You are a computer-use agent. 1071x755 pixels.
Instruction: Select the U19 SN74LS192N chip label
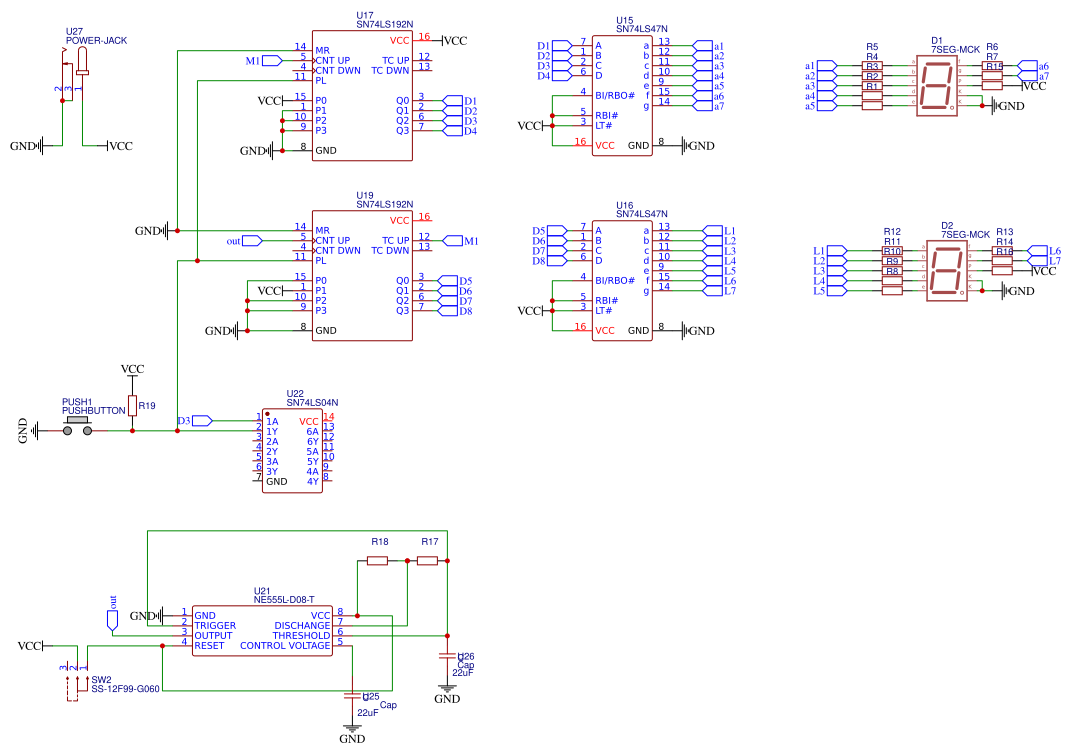tap(385, 200)
